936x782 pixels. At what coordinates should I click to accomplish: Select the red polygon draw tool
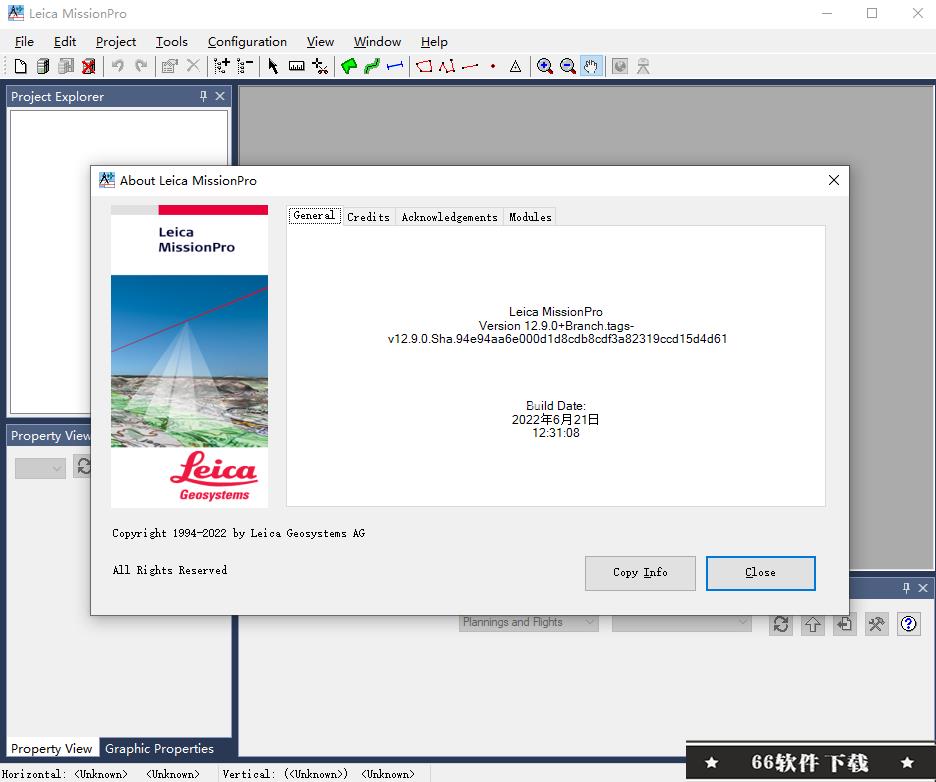pyautogui.click(x=424, y=66)
